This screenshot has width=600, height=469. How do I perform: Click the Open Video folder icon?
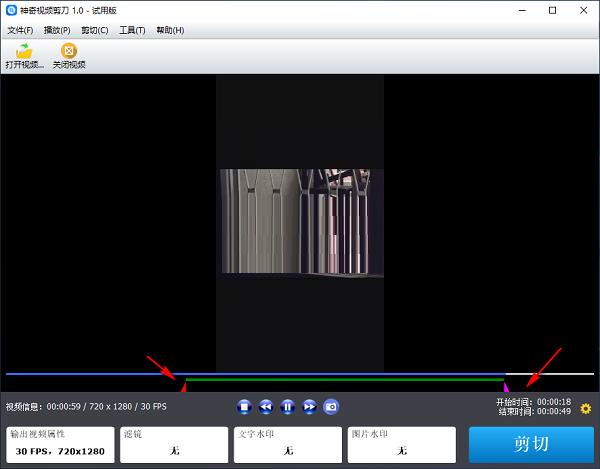(24, 51)
